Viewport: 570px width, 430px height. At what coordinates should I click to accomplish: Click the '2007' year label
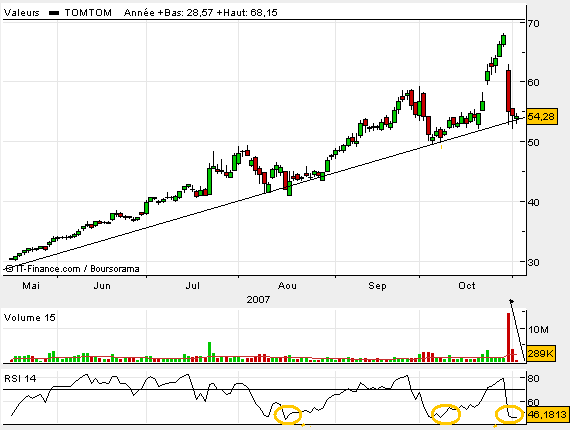click(x=258, y=300)
